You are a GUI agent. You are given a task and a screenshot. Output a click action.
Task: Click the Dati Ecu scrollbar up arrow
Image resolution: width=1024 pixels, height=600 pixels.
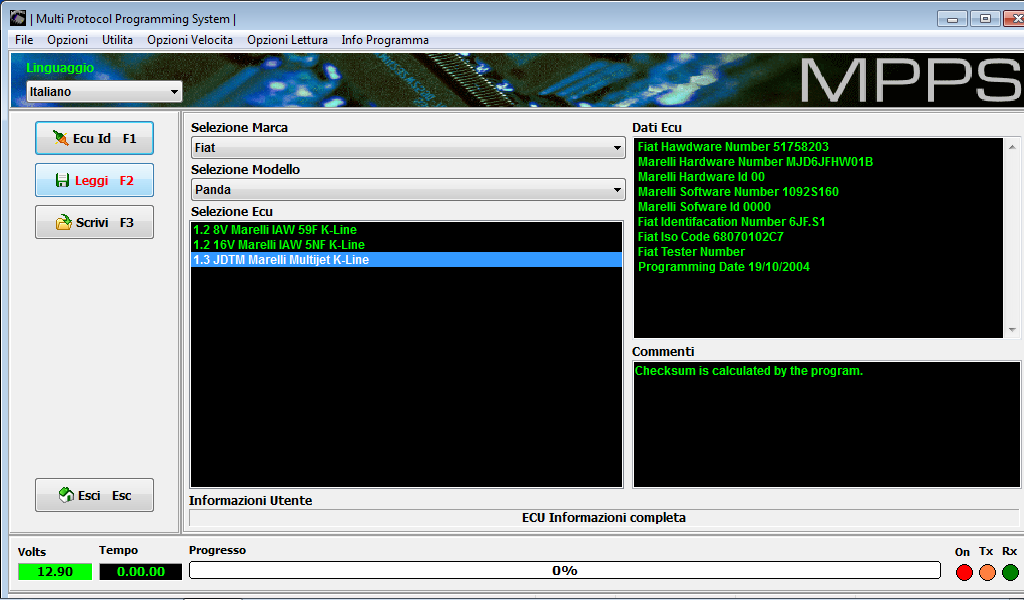pyautogui.click(x=1012, y=147)
